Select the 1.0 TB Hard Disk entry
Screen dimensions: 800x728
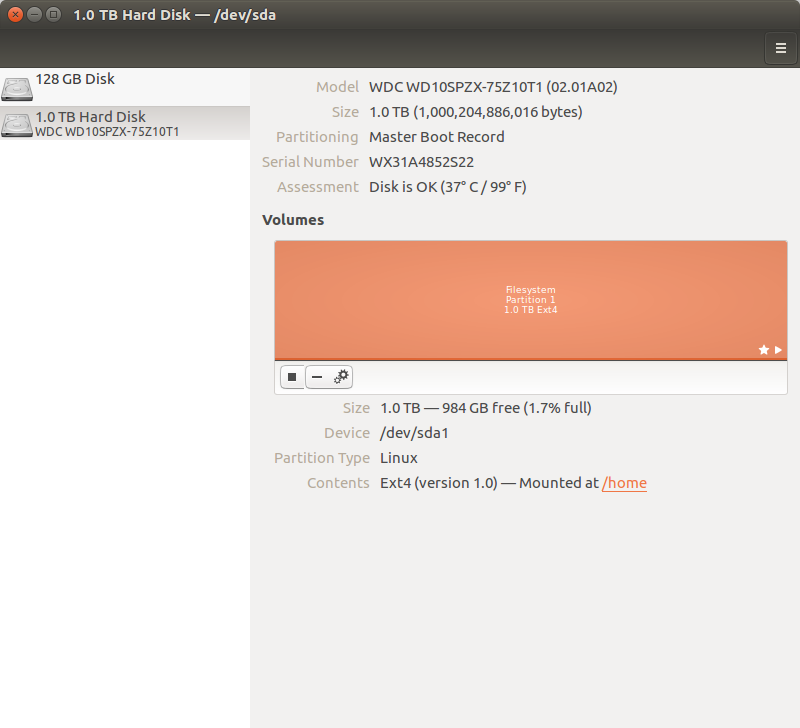(x=125, y=123)
